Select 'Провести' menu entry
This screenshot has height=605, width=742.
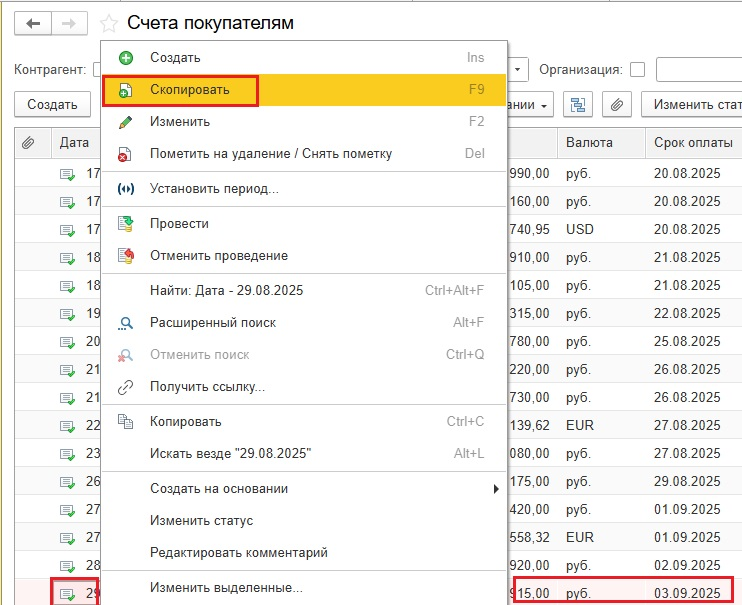(304, 224)
